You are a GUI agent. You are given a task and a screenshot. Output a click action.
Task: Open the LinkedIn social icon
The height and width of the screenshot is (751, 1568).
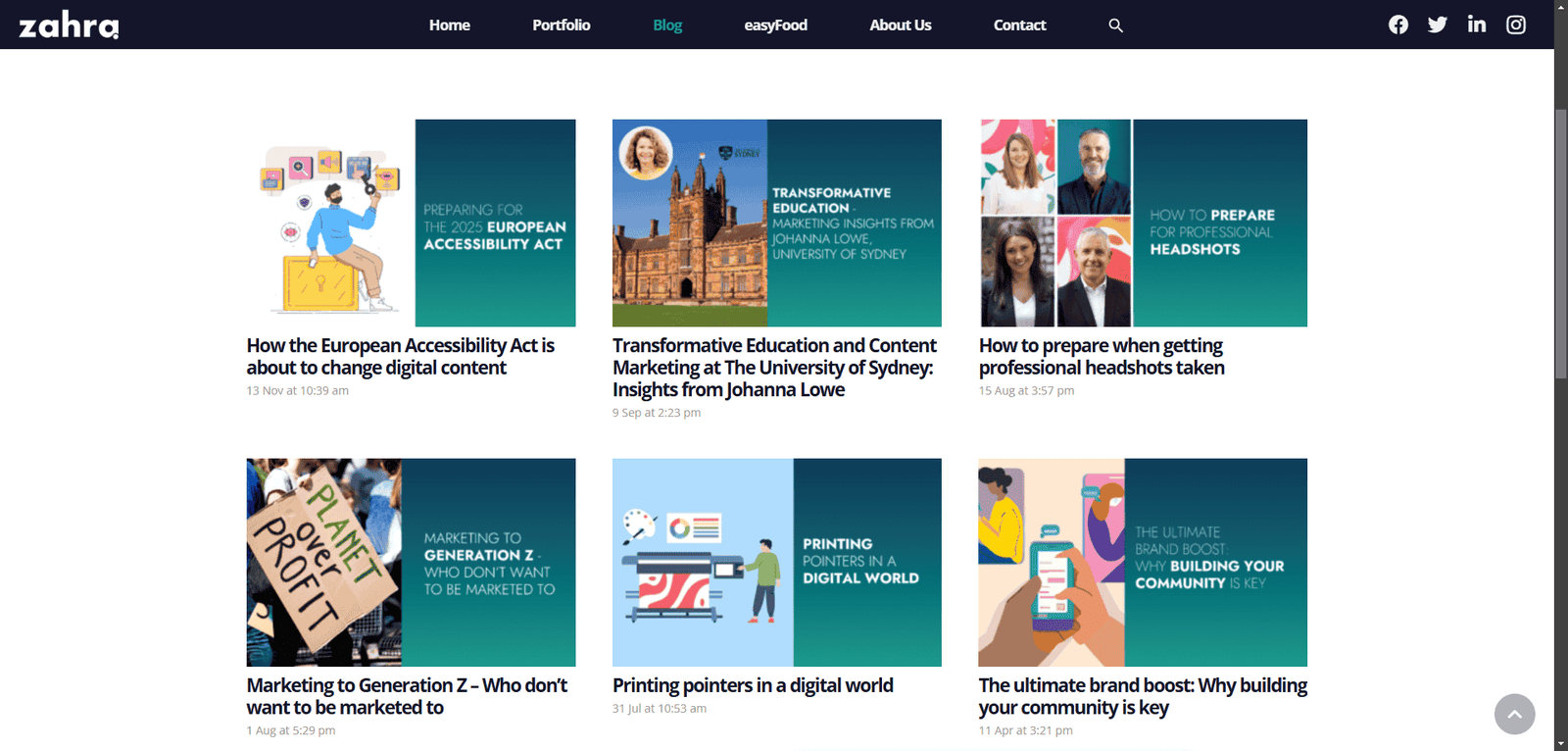point(1477,25)
